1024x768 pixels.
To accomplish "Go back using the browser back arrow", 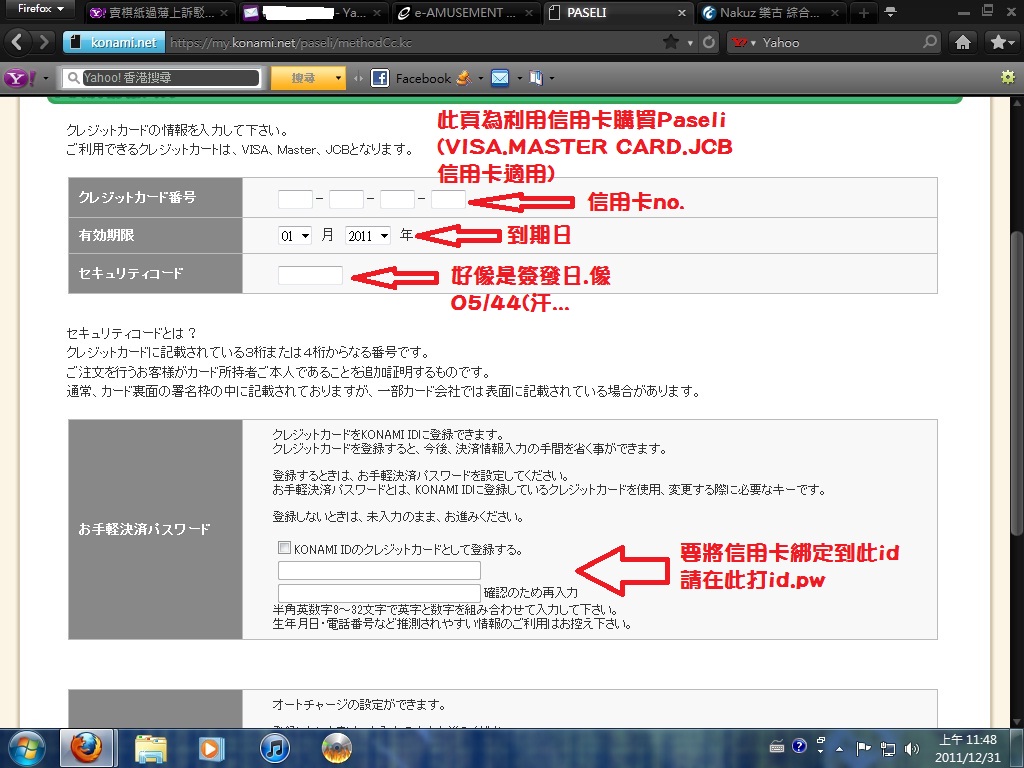I will [17, 43].
